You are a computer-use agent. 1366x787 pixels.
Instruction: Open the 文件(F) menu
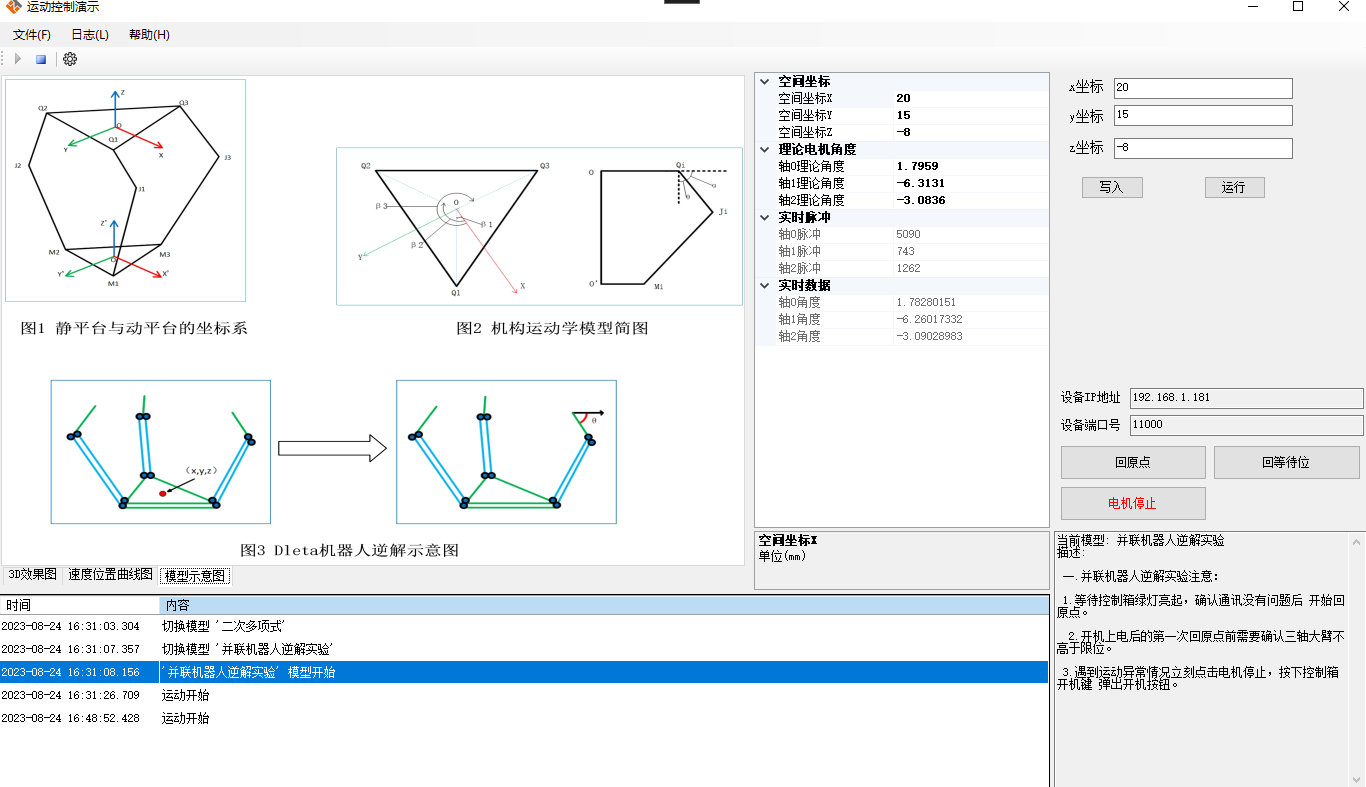click(x=32, y=35)
